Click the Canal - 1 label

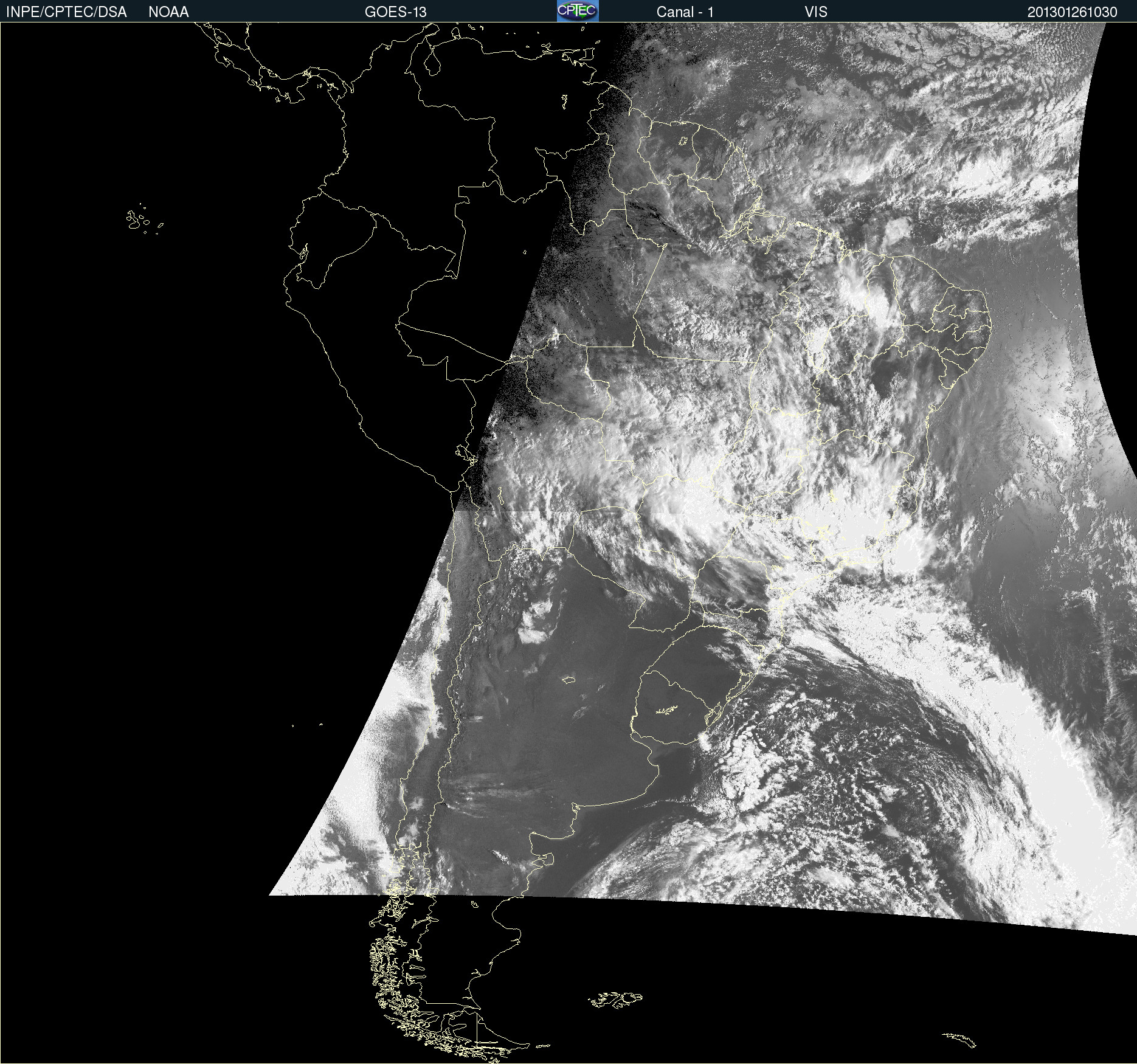[685, 12]
